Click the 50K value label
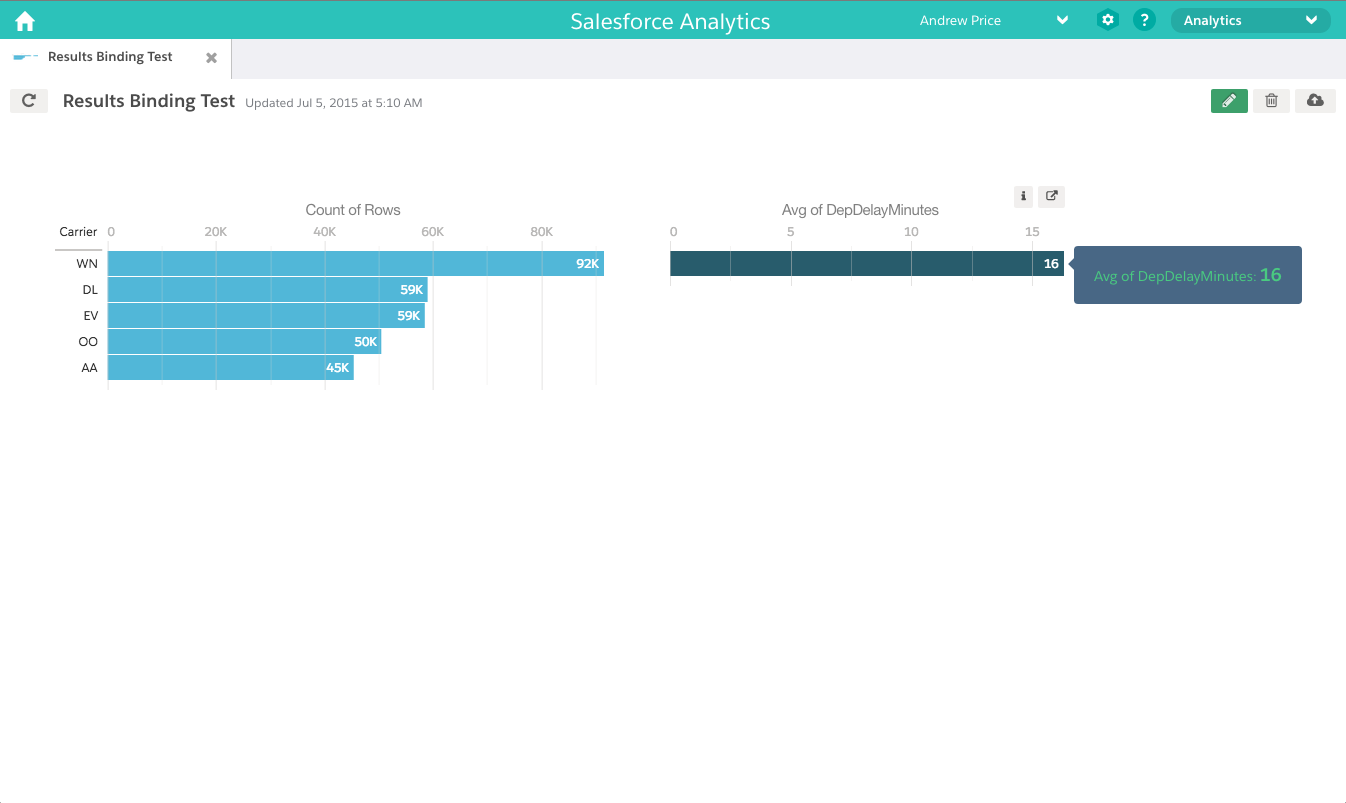 click(365, 342)
